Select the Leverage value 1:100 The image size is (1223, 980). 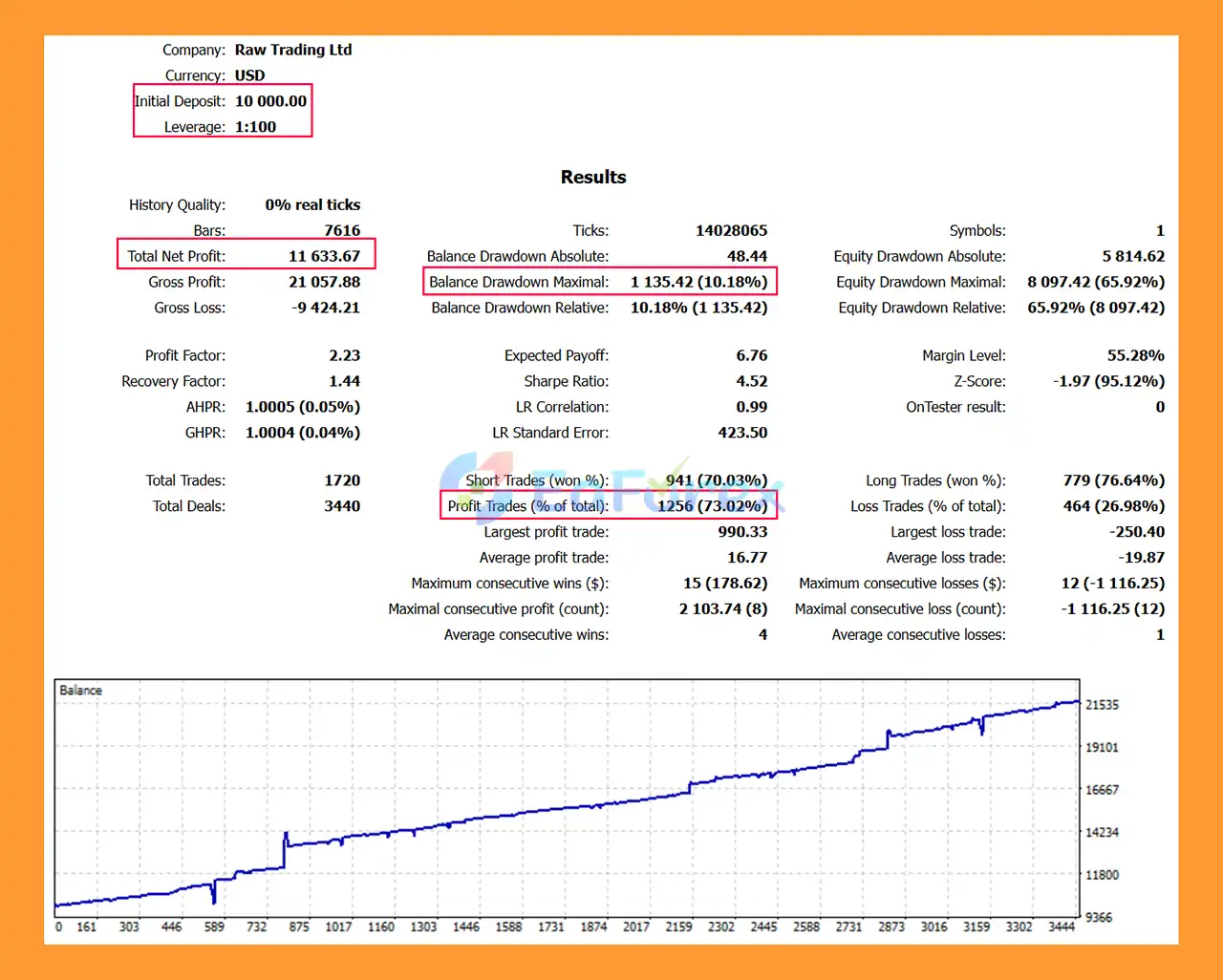point(255,127)
